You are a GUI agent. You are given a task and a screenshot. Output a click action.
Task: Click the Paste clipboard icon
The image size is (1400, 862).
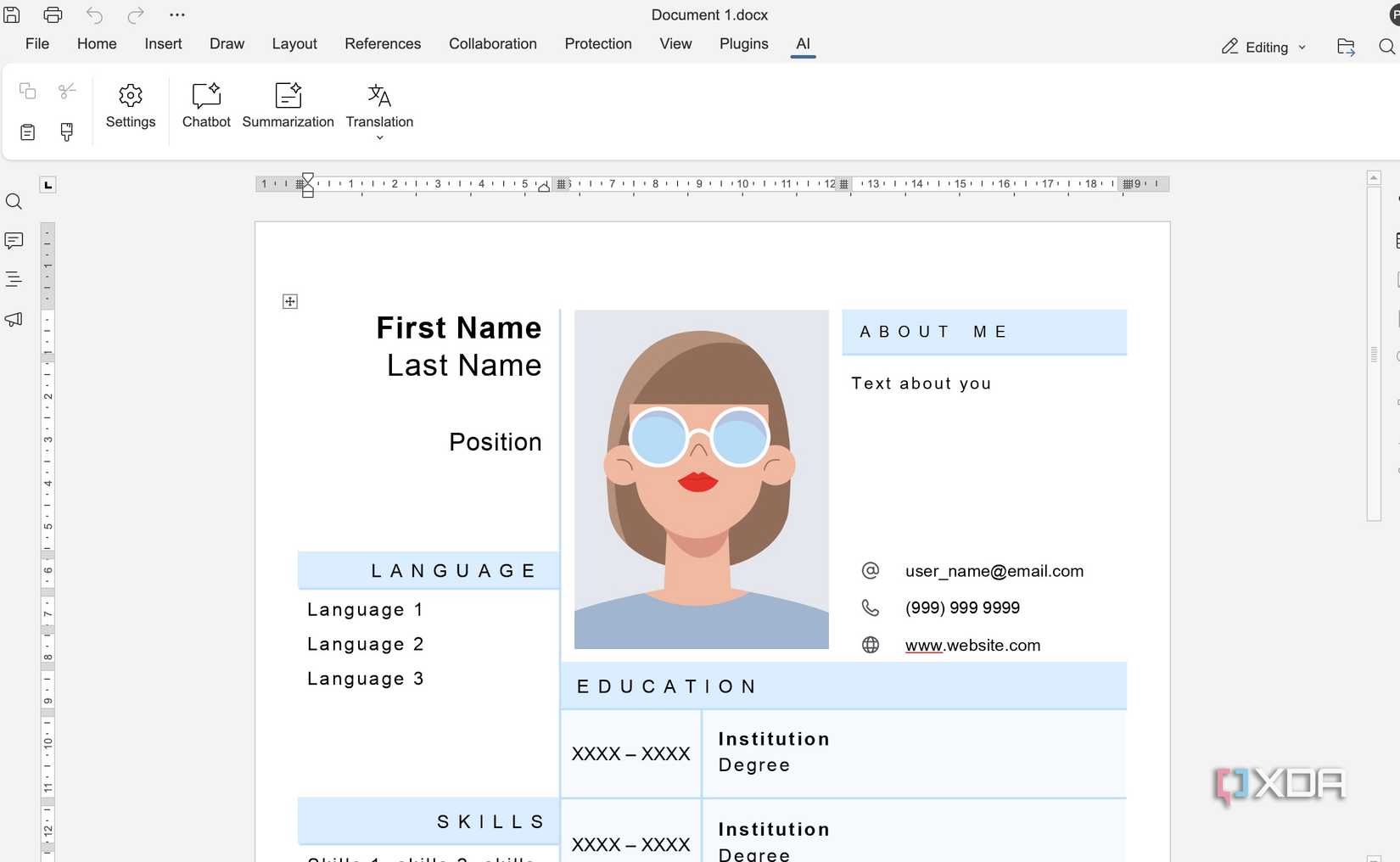click(28, 132)
